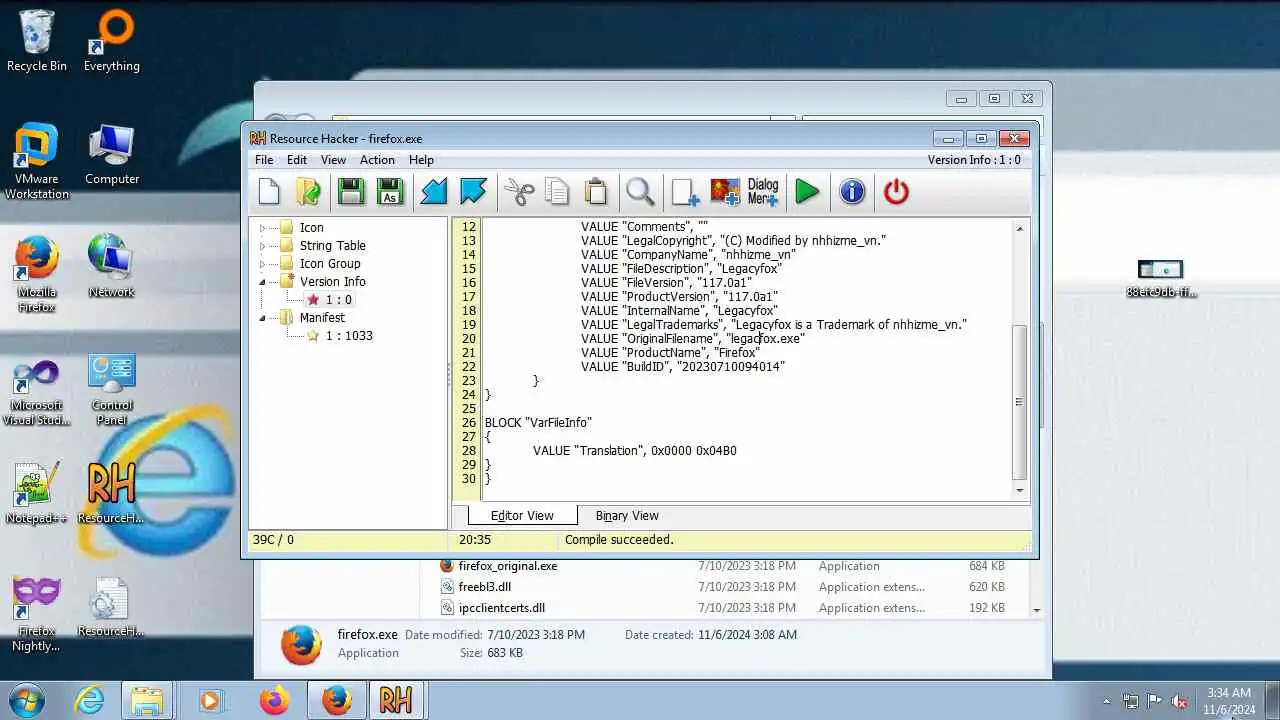Viewport: 1280px width, 720px height.
Task: Click the ProductName "Firefox" line
Action: 670,353
